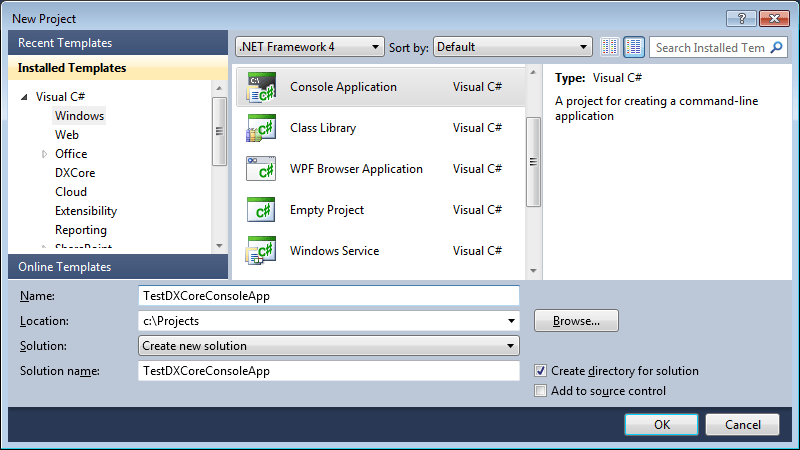Open the Installed Templates section
This screenshot has height=450, width=800.
pos(118,68)
